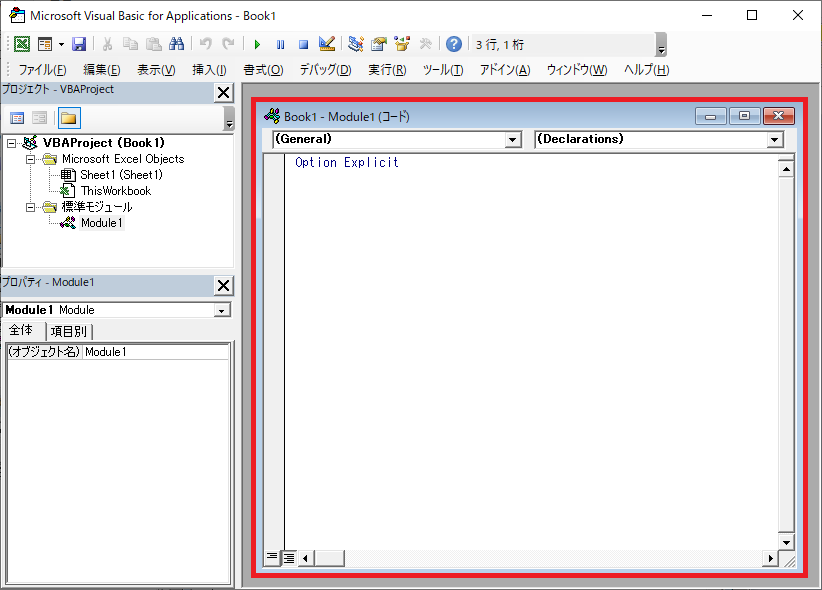This screenshot has width=822, height=590.
Task: Click the Copy toolbar icon
Action: (x=130, y=44)
